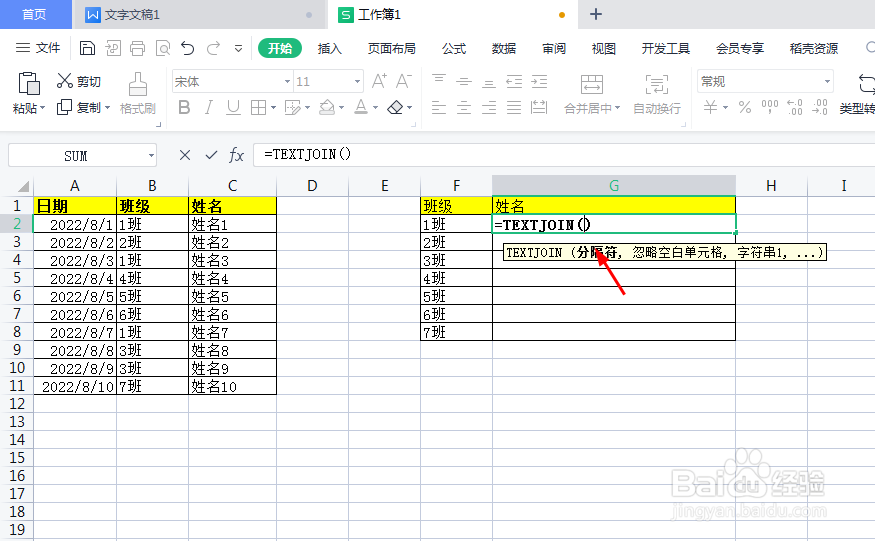Image resolution: width=875 pixels, height=541 pixels.
Task: Click the 首页 home button
Action: pyautogui.click(x=35, y=14)
